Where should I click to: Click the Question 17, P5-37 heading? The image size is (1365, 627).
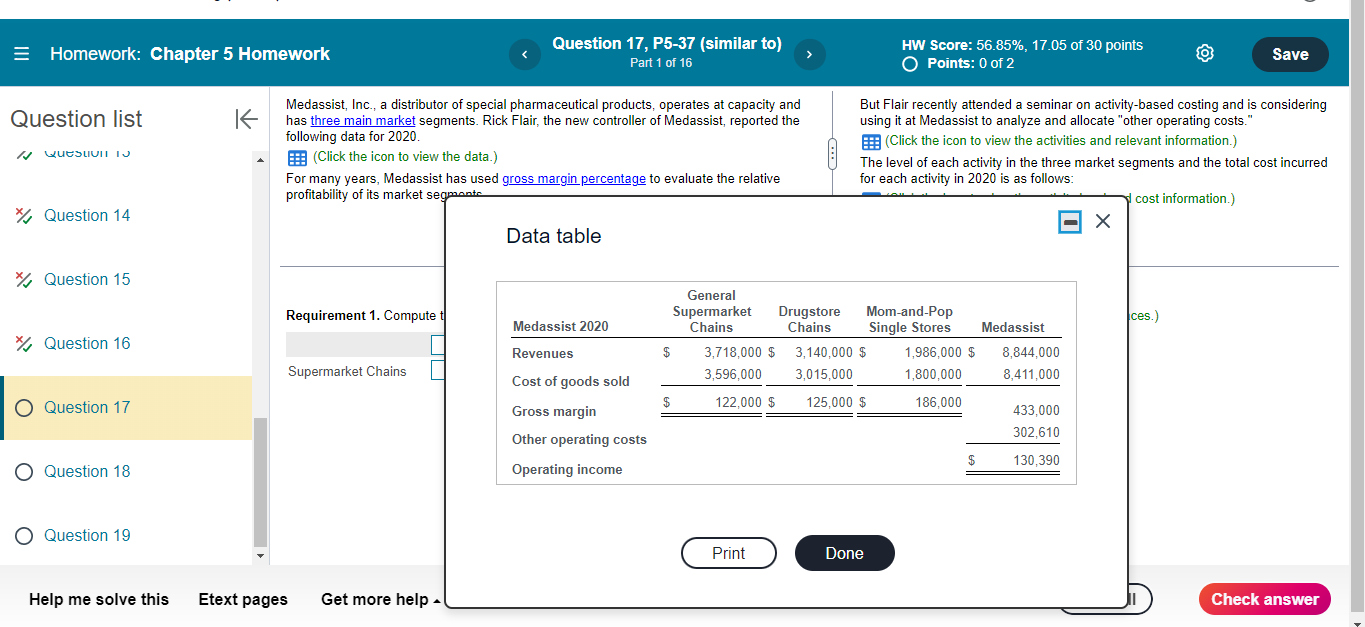click(x=667, y=44)
